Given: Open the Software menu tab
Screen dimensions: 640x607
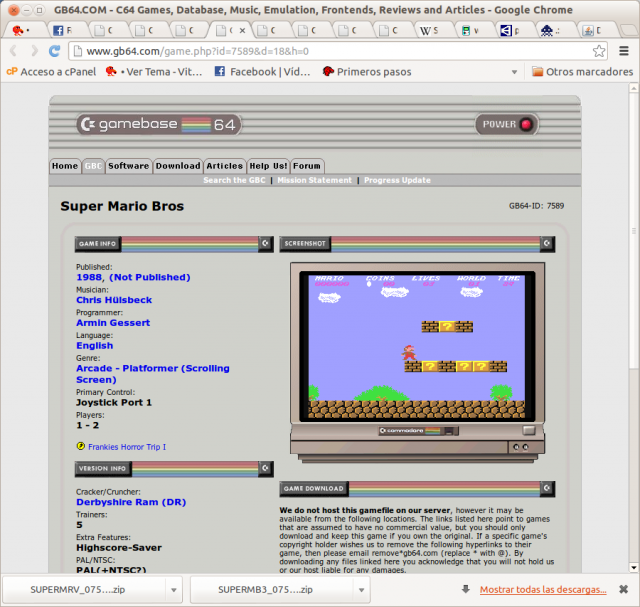Looking at the screenshot, I should click(129, 166).
